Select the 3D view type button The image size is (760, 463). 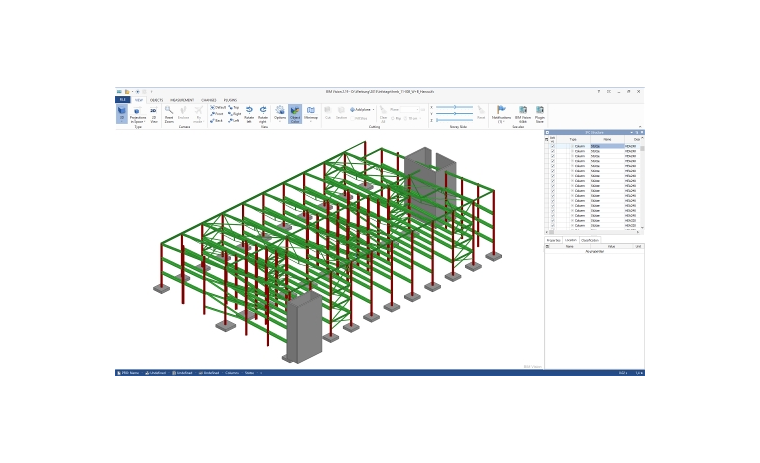[x=122, y=112]
